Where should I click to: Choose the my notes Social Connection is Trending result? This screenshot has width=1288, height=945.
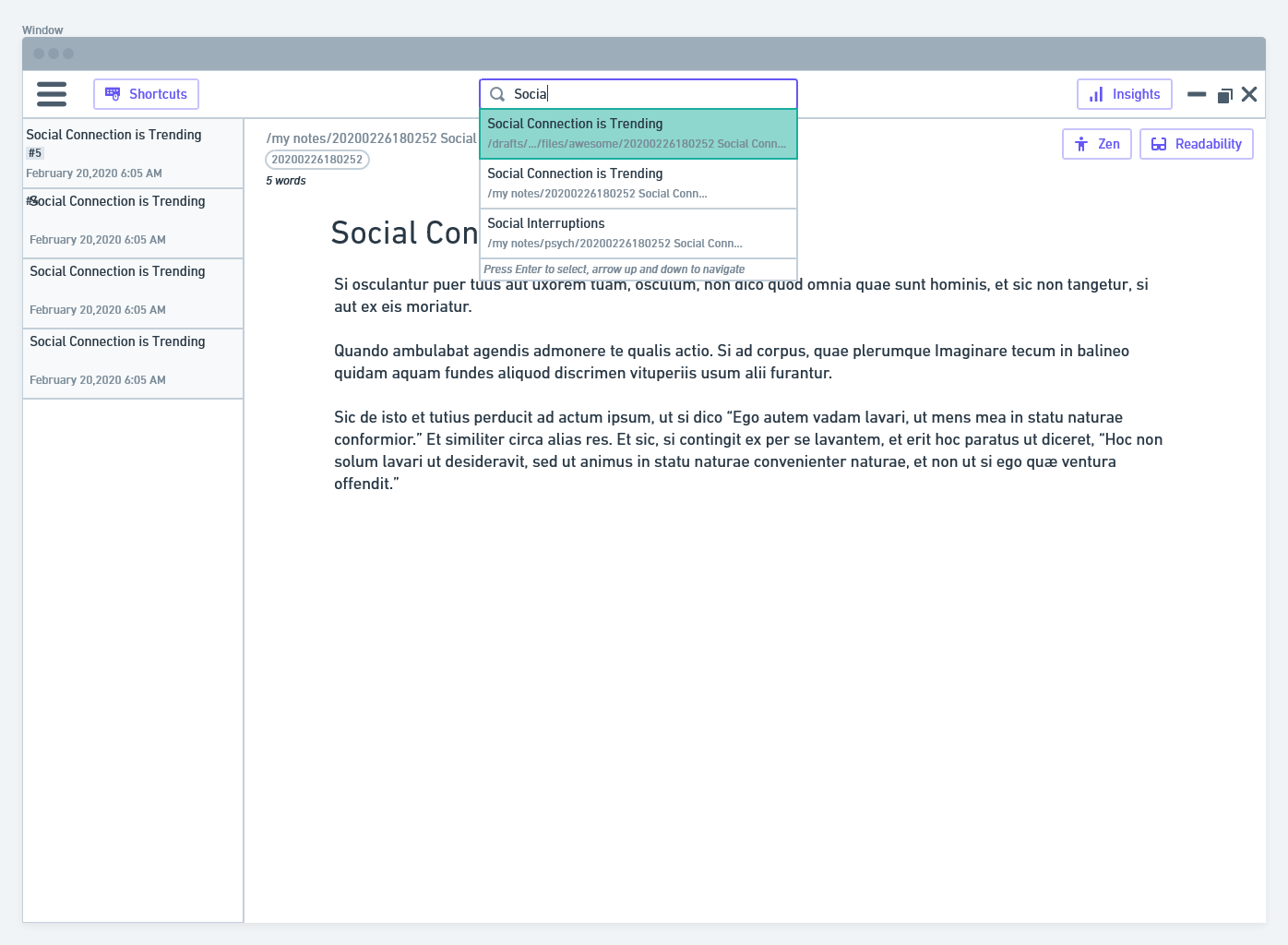coord(638,184)
